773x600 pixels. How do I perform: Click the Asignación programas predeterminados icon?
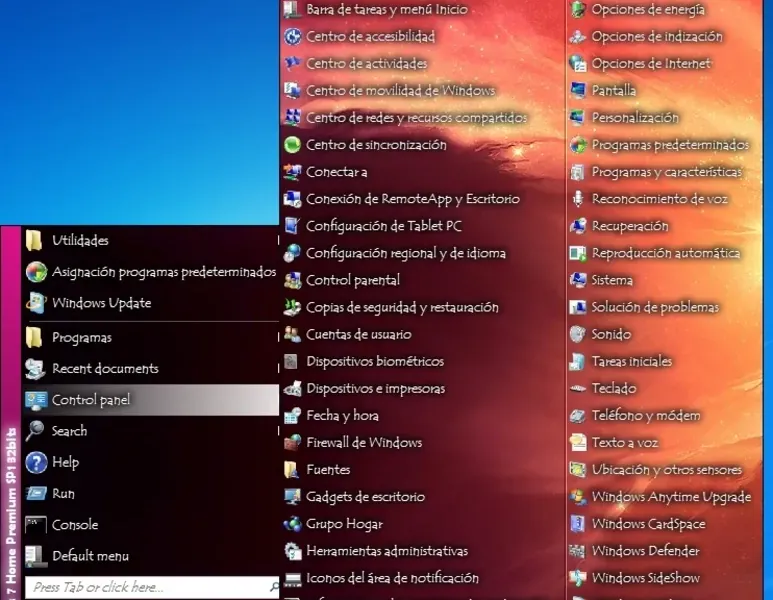(36, 272)
